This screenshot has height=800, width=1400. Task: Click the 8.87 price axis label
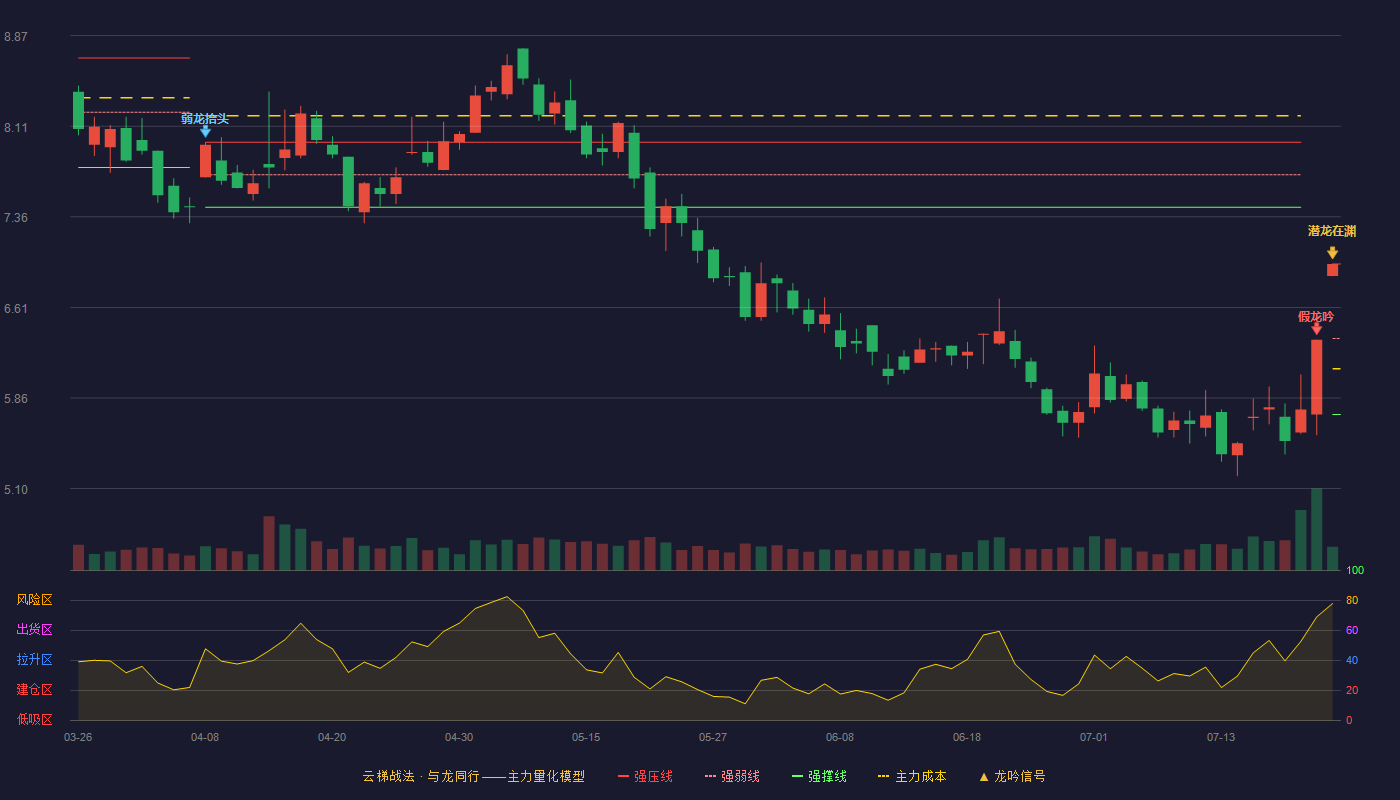(x=15, y=37)
